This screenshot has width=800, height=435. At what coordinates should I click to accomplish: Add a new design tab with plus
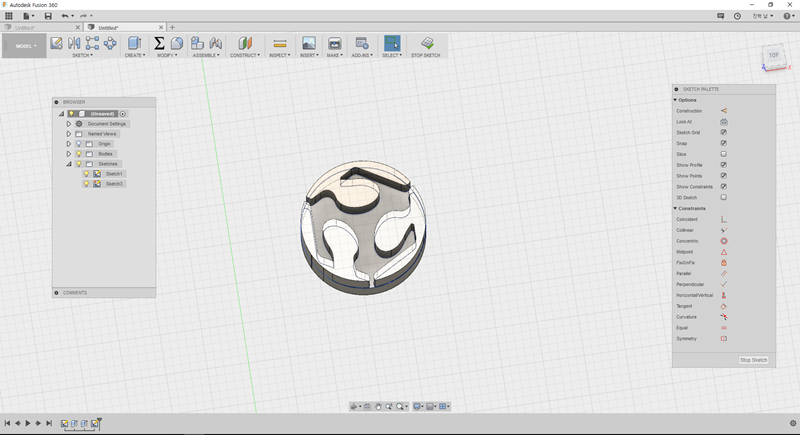pos(172,28)
